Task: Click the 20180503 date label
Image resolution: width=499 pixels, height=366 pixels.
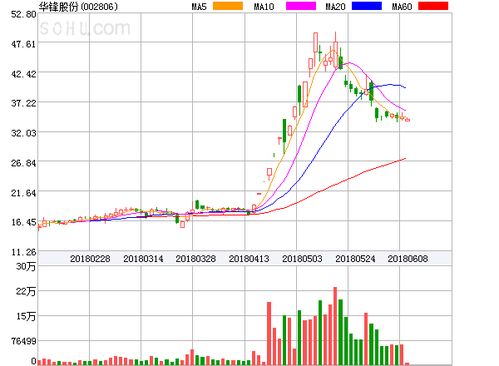Action: (302, 259)
